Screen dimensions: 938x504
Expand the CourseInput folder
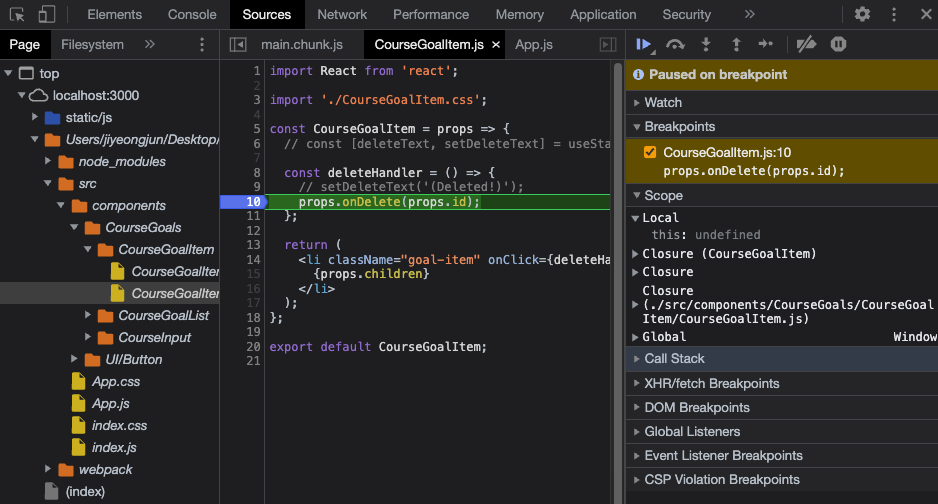point(87,337)
